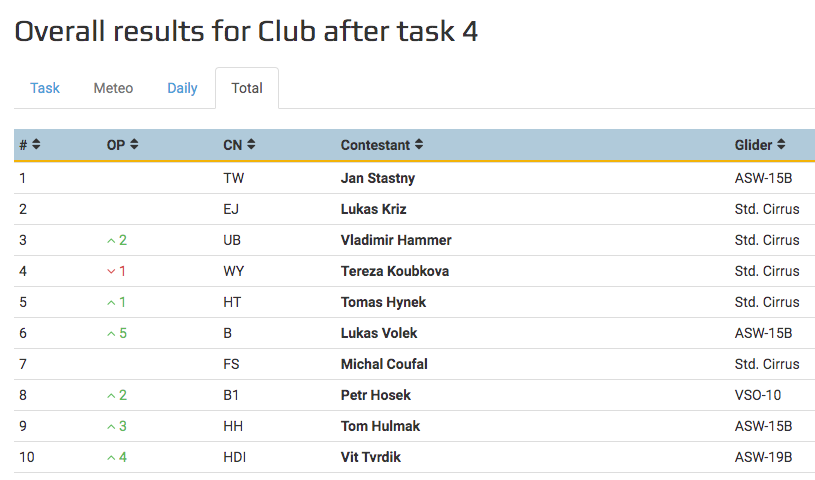815x480 pixels.
Task: Open Michal Coufal's entry
Action: click(x=384, y=364)
